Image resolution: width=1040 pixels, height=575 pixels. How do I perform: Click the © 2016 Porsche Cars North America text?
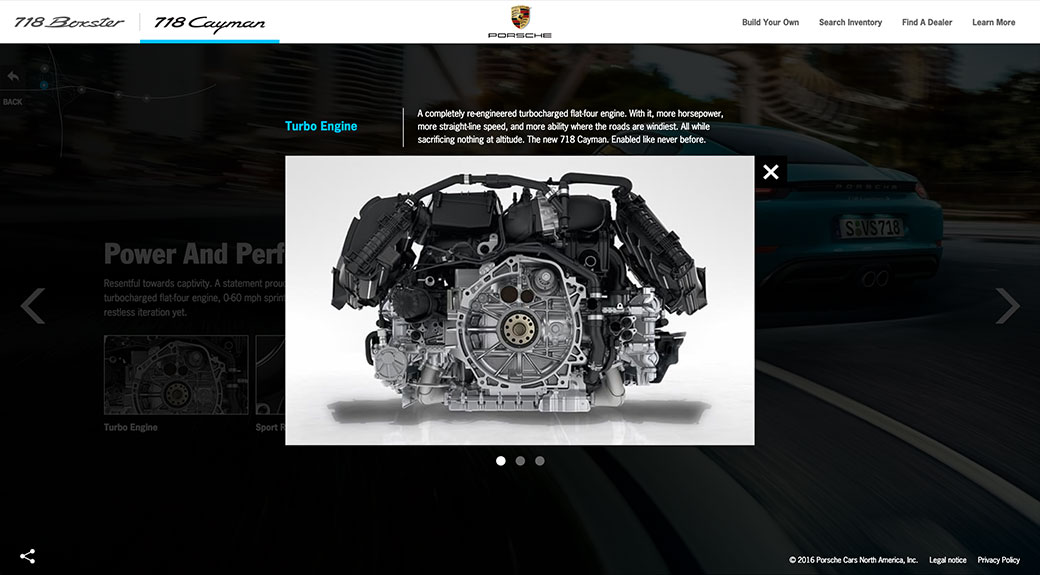point(854,560)
